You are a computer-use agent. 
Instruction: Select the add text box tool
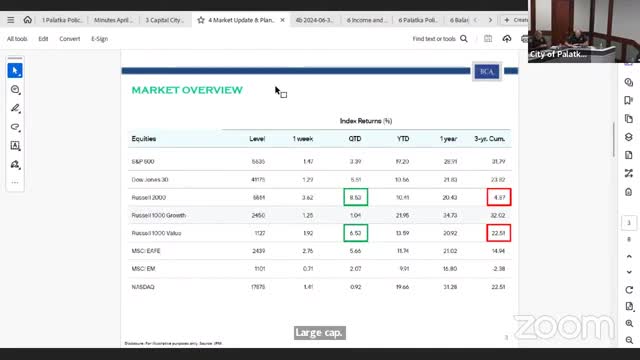point(15,146)
